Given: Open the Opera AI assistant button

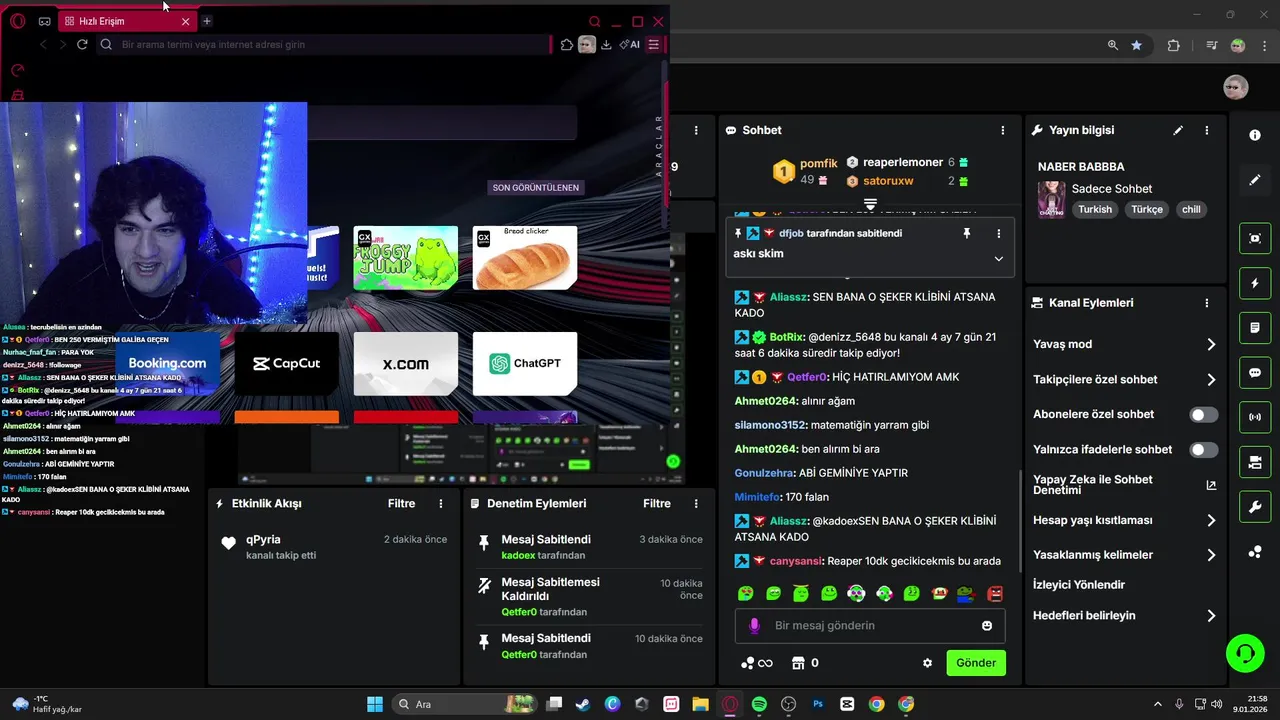Looking at the screenshot, I should [x=630, y=44].
